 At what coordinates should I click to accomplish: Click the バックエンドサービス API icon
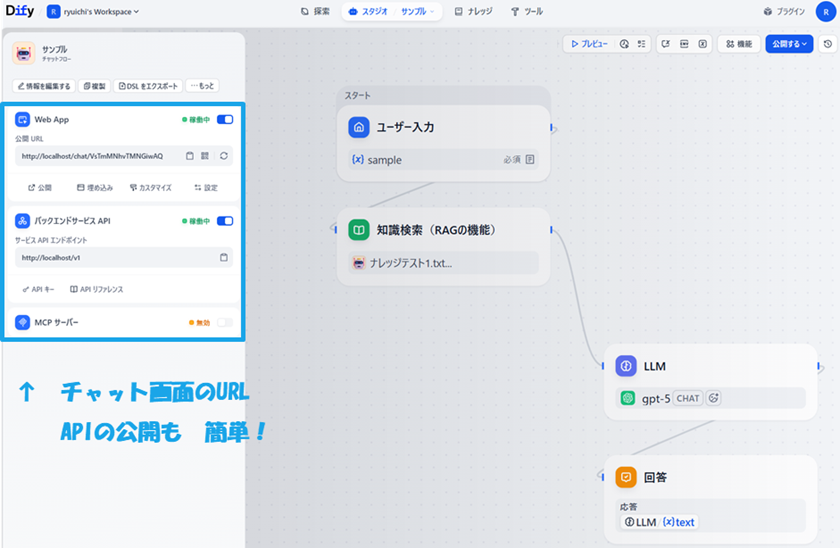pyautogui.click(x=22, y=221)
